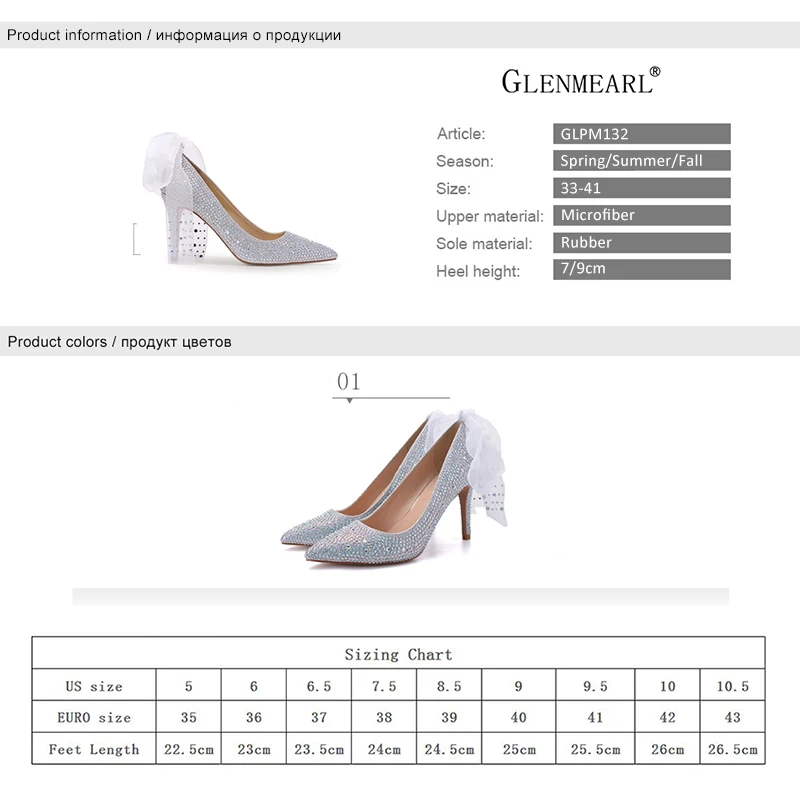800x800 pixels.
Task: Click the GLENMEARL brand logo
Action: [x=581, y=81]
